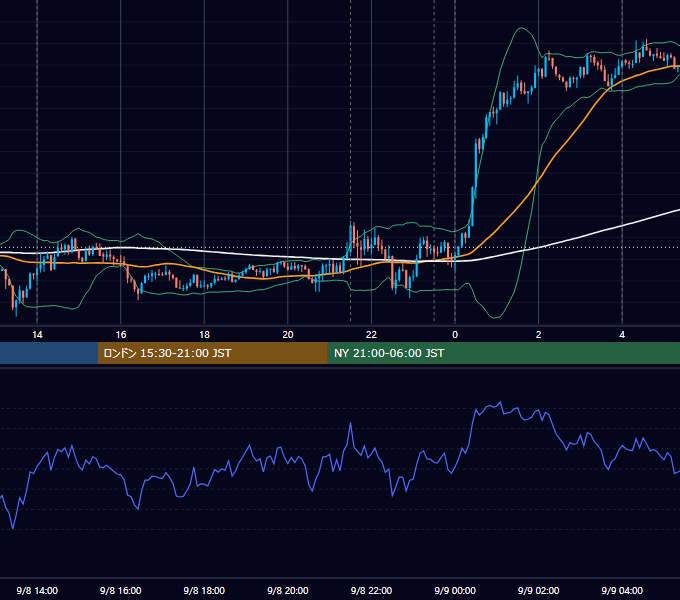Click the 9/8 18:00 date label

204,590
